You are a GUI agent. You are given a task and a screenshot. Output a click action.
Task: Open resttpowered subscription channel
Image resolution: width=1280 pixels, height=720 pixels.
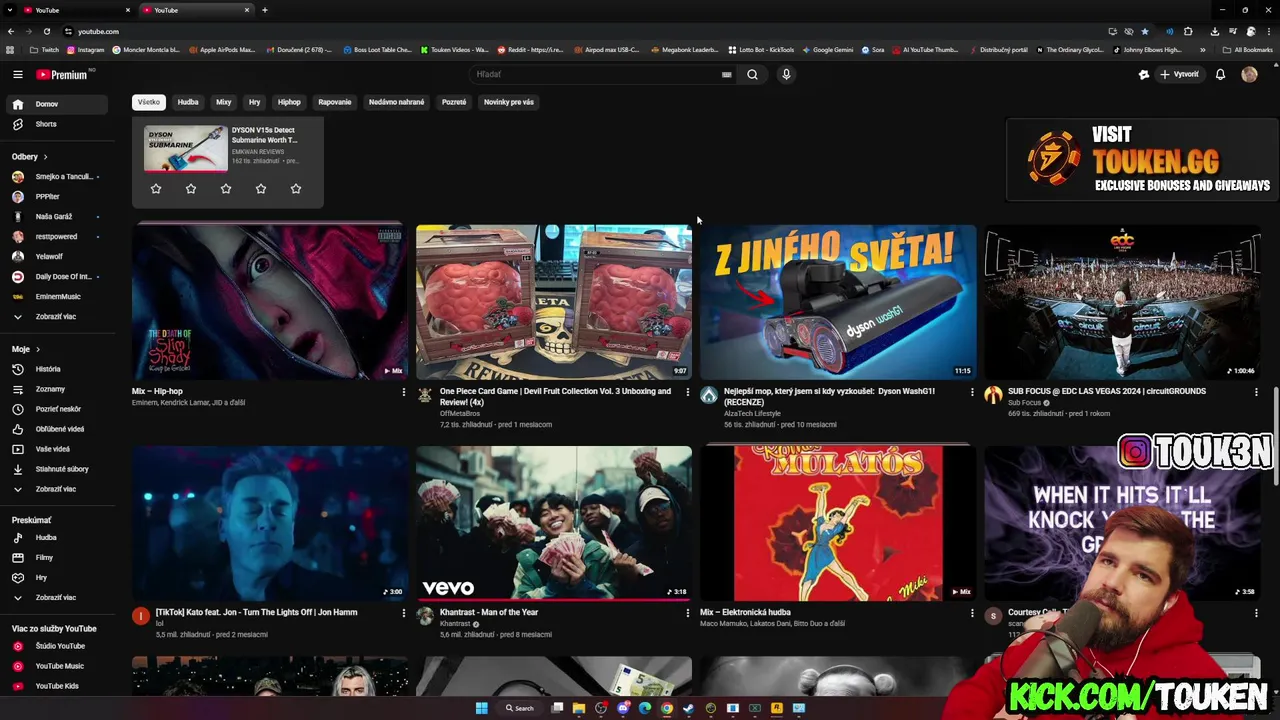click(57, 237)
